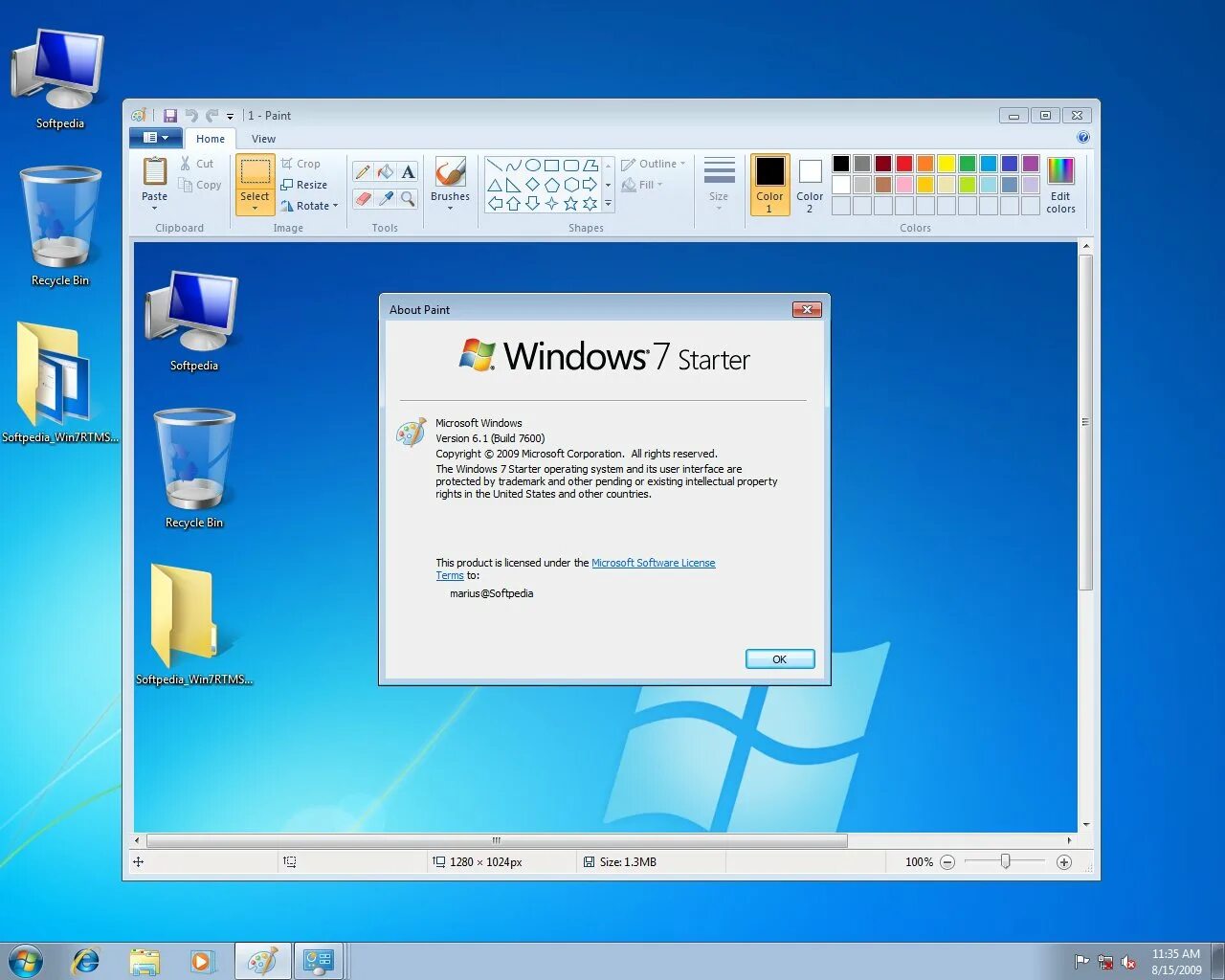Click the Paint Help question mark icon

pos(1083,138)
